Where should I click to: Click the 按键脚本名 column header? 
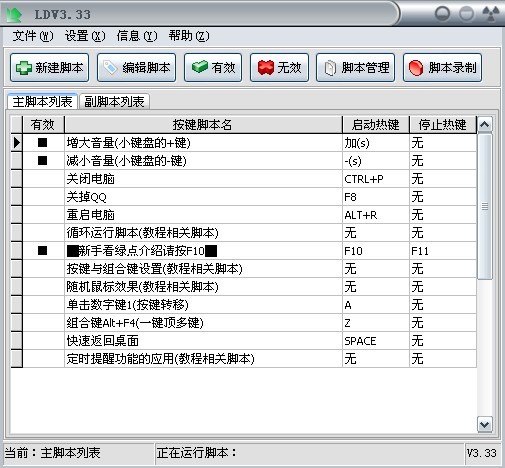203,125
